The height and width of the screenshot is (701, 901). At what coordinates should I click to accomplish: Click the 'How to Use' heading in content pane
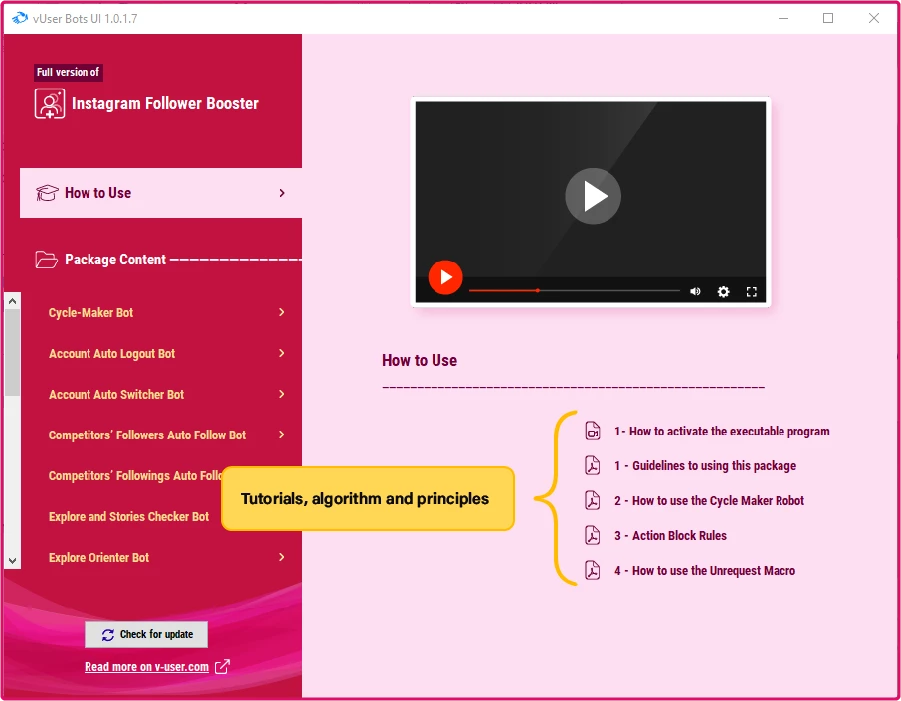point(419,360)
